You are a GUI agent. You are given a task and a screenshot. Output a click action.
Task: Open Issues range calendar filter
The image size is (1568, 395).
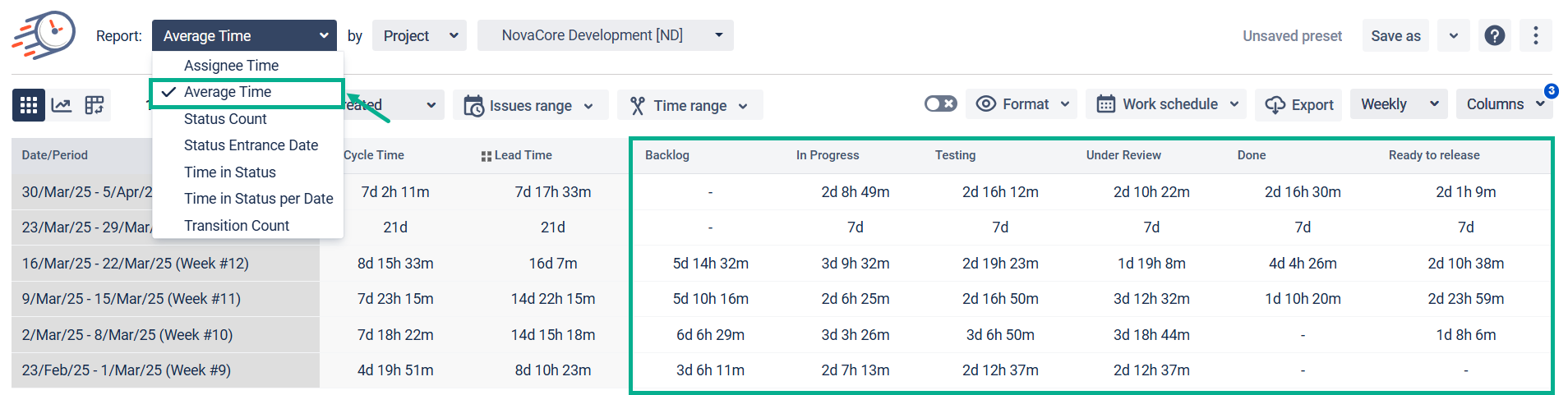click(529, 106)
